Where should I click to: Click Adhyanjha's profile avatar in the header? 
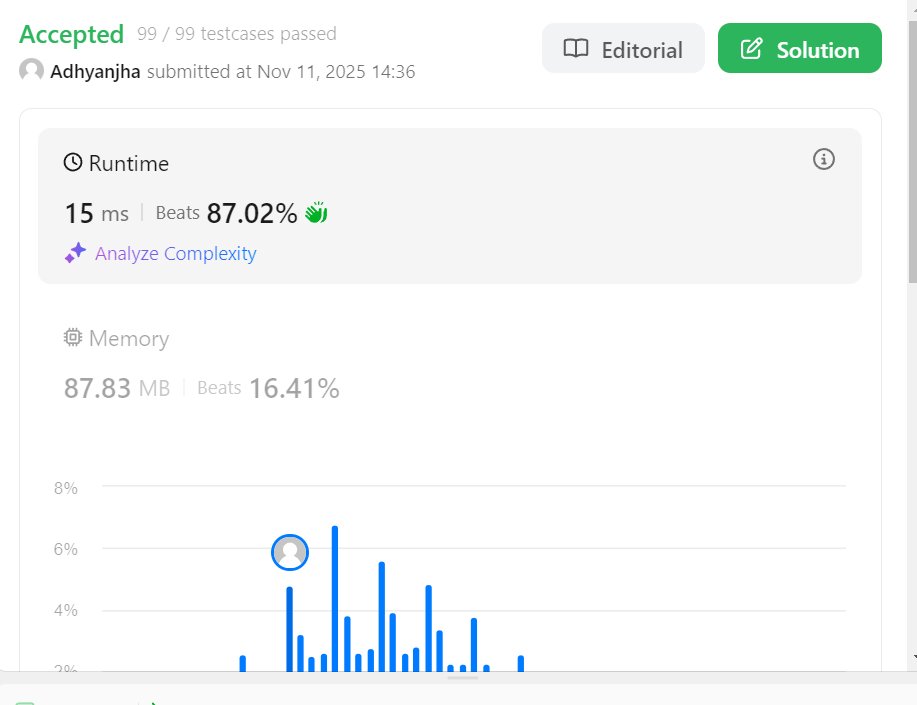[x=31, y=70]
